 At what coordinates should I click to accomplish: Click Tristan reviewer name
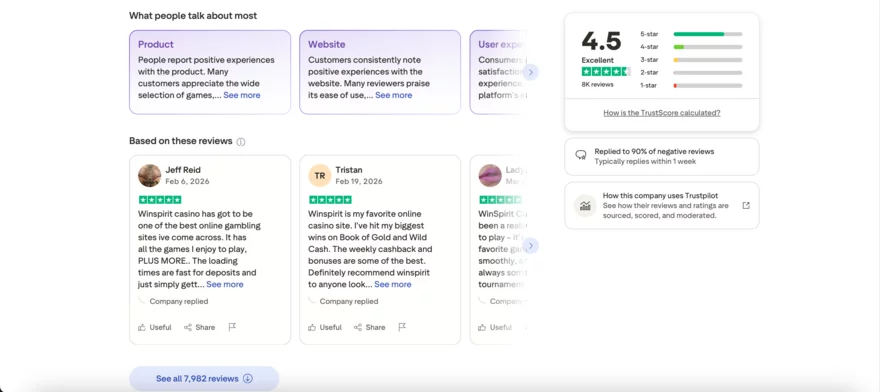349,170
